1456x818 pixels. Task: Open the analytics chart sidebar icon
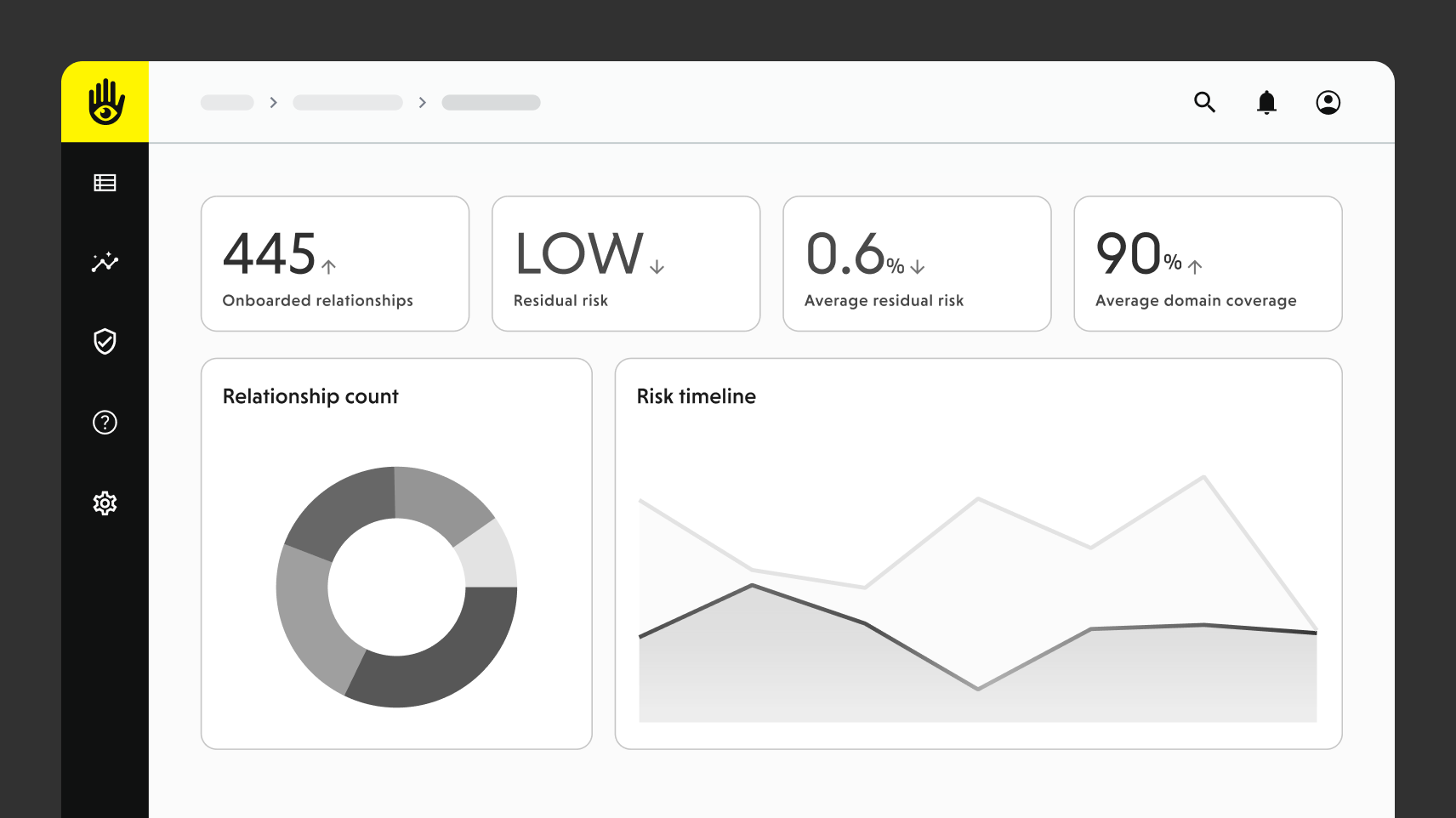(105, 262)
